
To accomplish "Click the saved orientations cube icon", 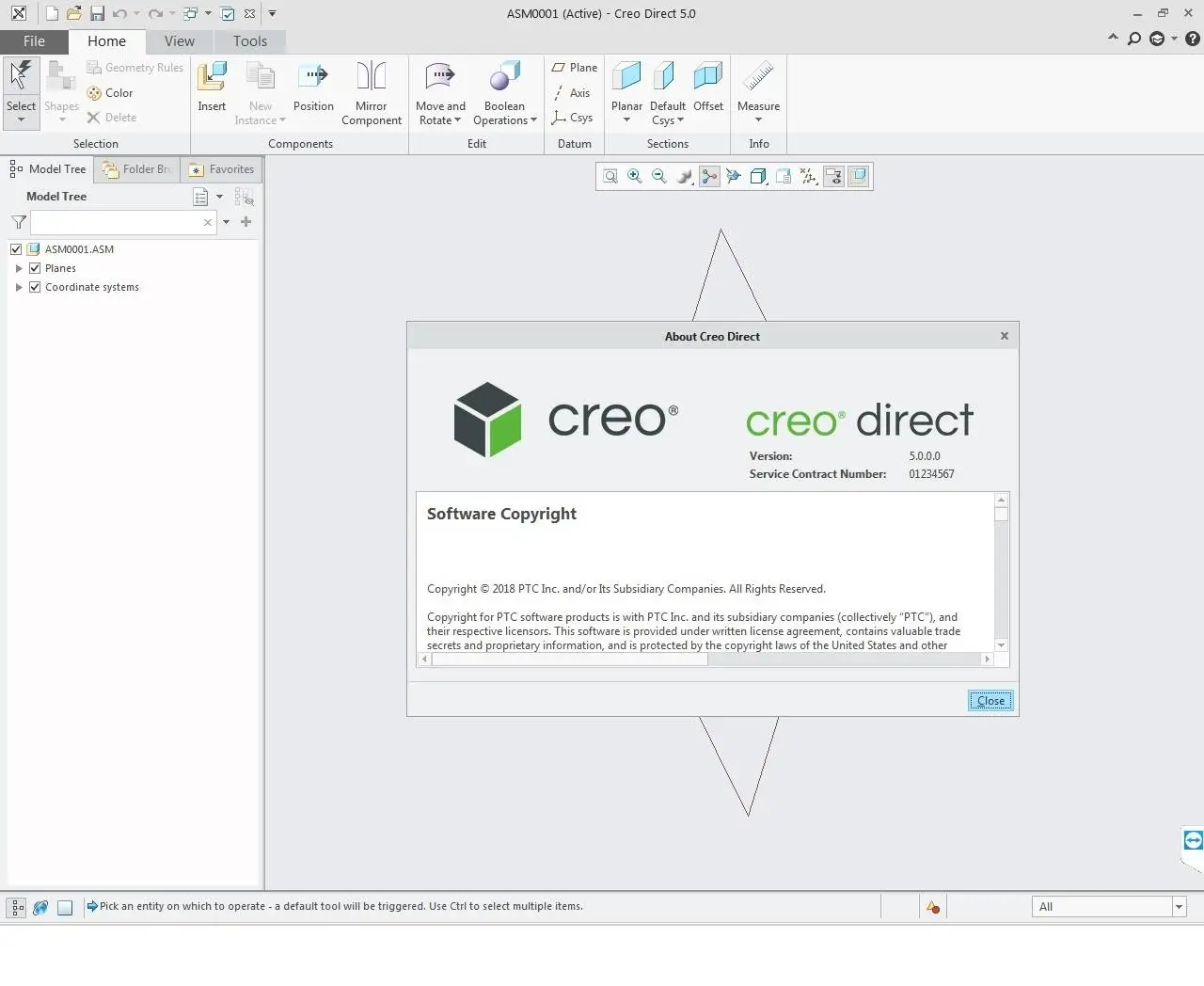I will click(758, 176).
